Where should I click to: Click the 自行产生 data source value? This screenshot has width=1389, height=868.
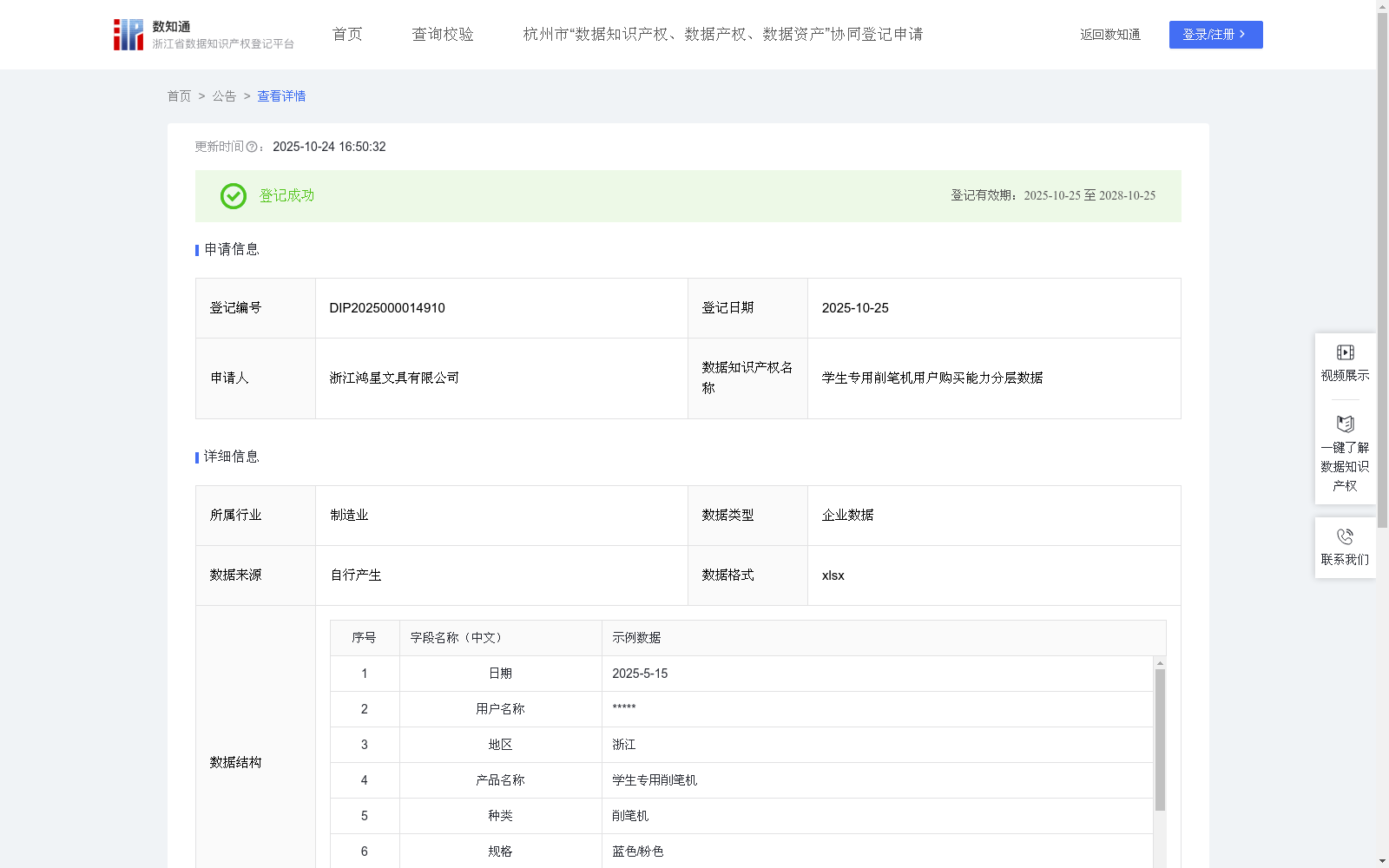pyautogui.click(x=356, y=575)
